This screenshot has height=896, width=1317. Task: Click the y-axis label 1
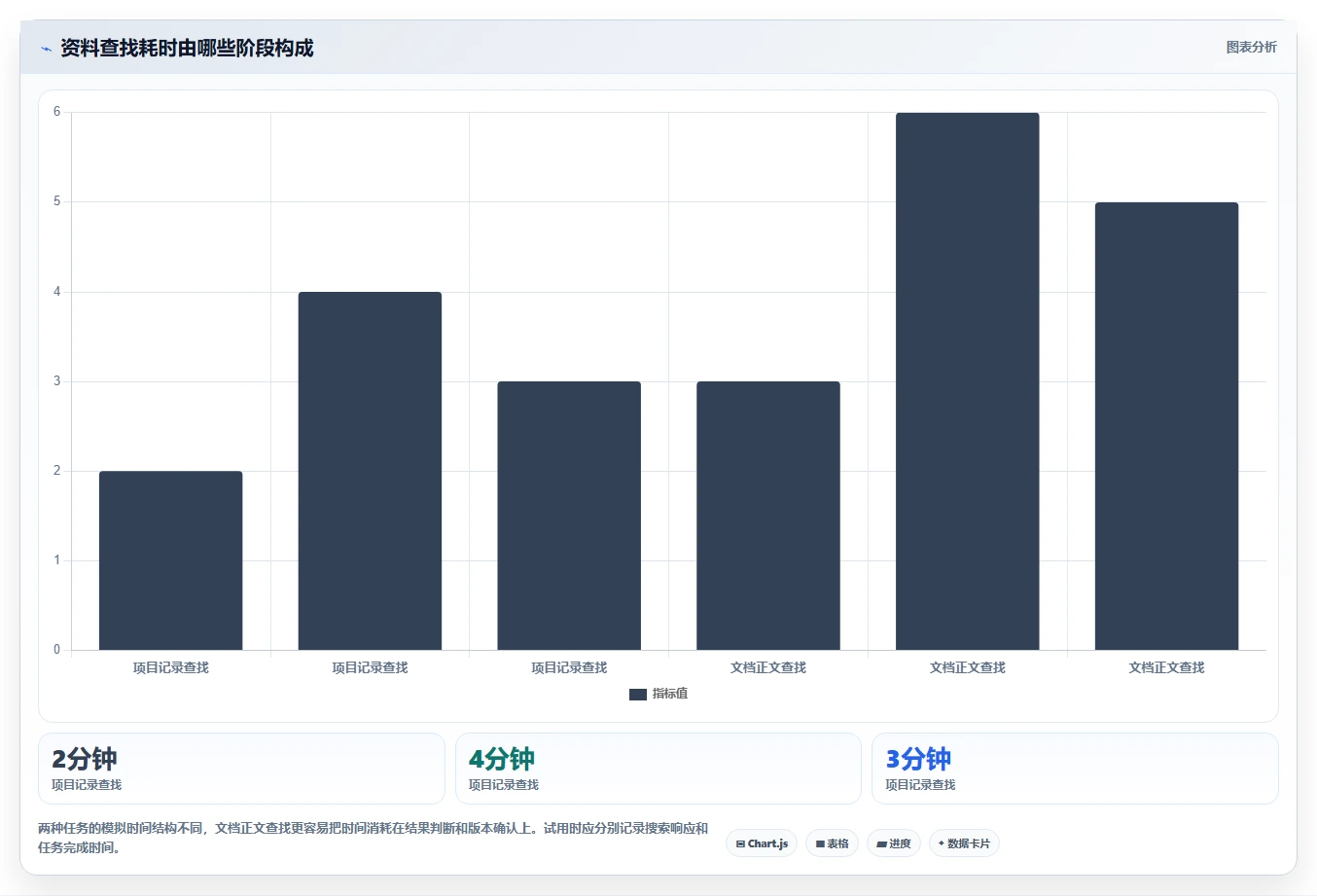tap(56, 560)
